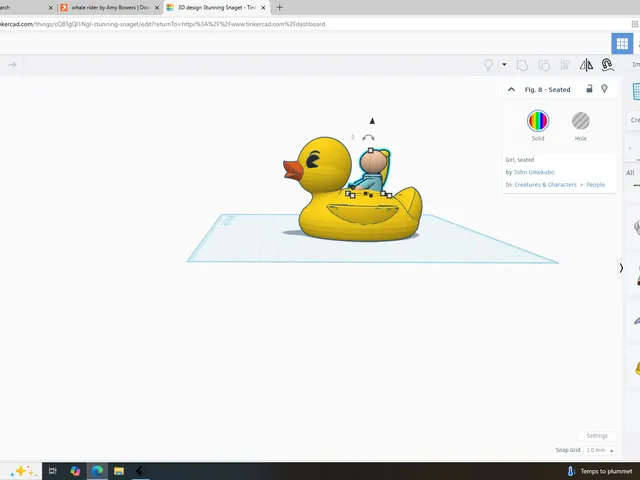
Task: Open the Creatures shape category dropdown in right panel
Action: 635,120
